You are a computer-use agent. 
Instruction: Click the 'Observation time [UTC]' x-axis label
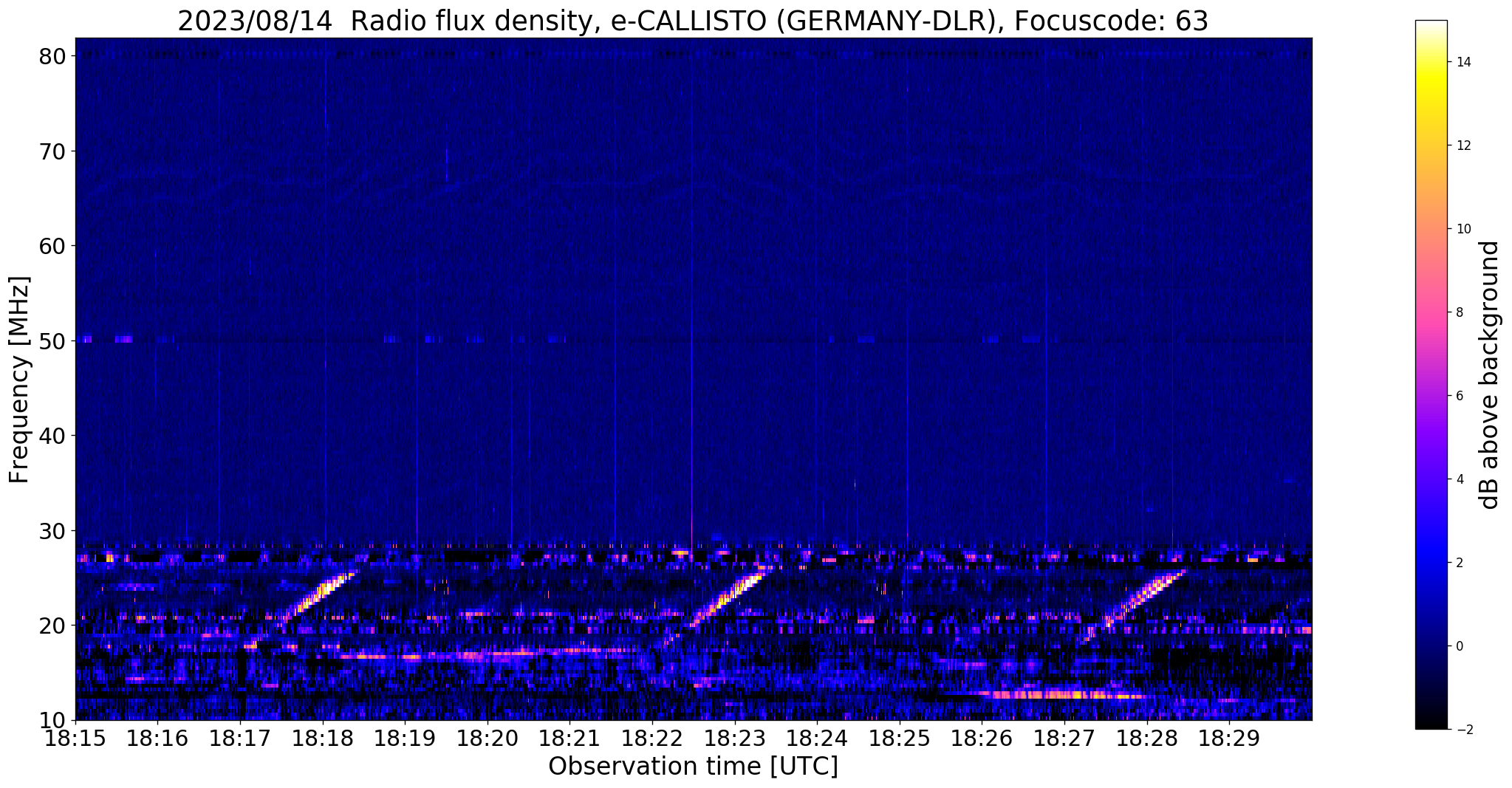(693, 767)
